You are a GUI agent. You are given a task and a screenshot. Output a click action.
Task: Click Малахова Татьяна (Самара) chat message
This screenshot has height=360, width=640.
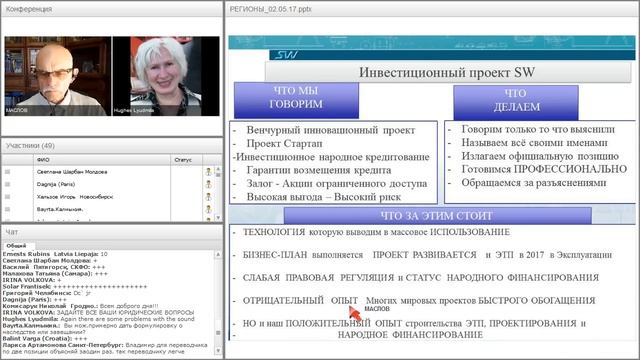[55, 273]
